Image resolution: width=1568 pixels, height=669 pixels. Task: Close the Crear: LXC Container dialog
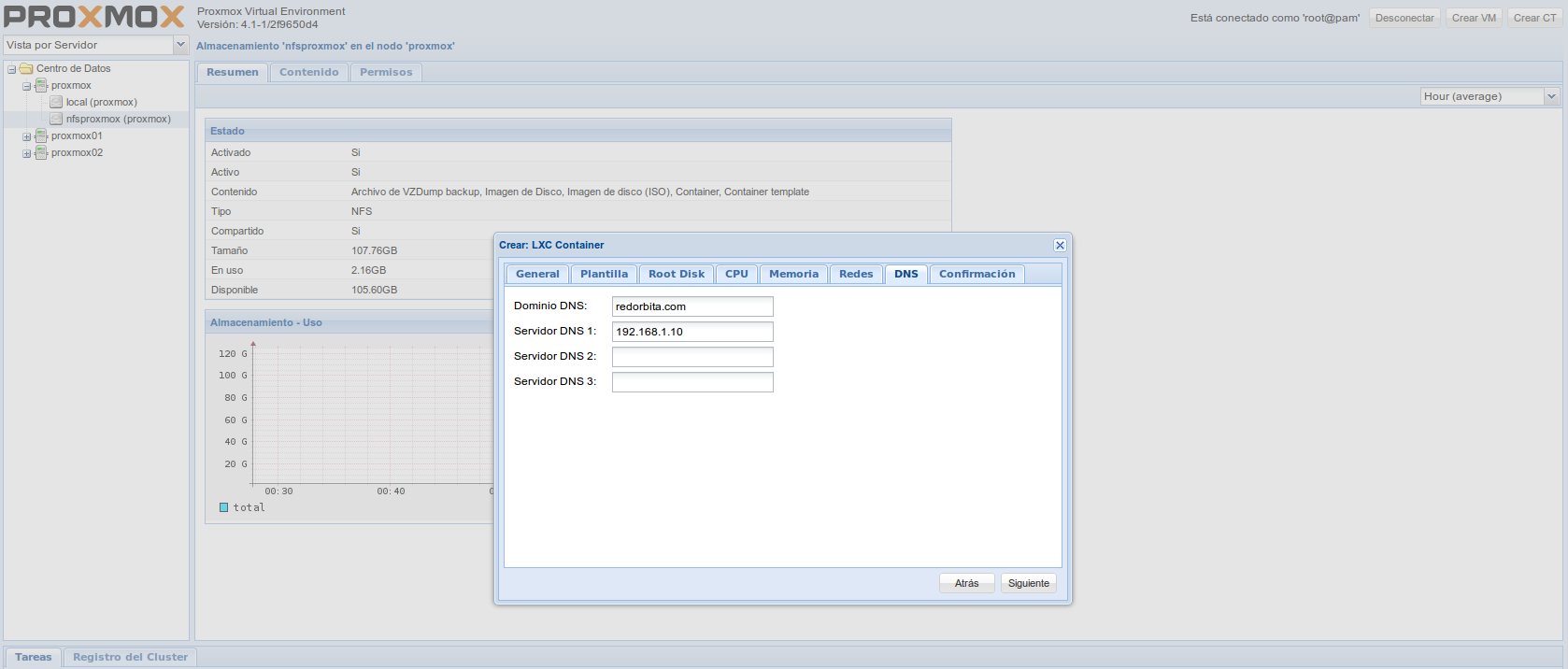pos(1060,245)
